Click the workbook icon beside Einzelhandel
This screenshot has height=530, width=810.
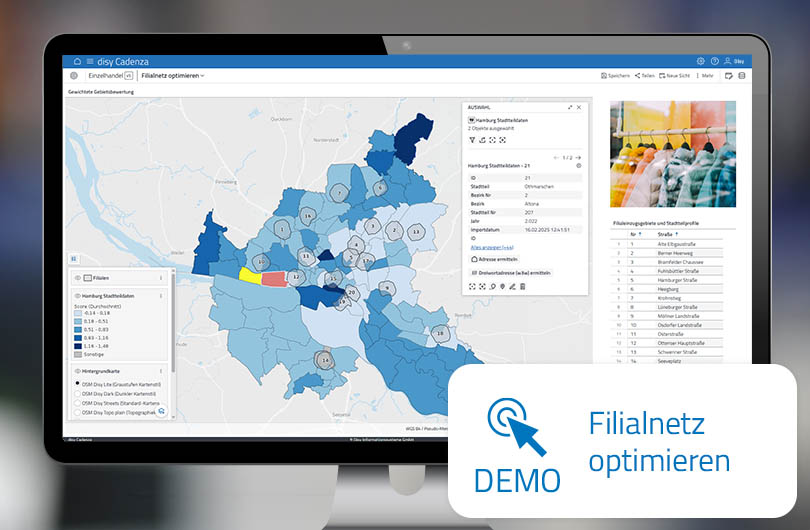[x=74, y=75]
